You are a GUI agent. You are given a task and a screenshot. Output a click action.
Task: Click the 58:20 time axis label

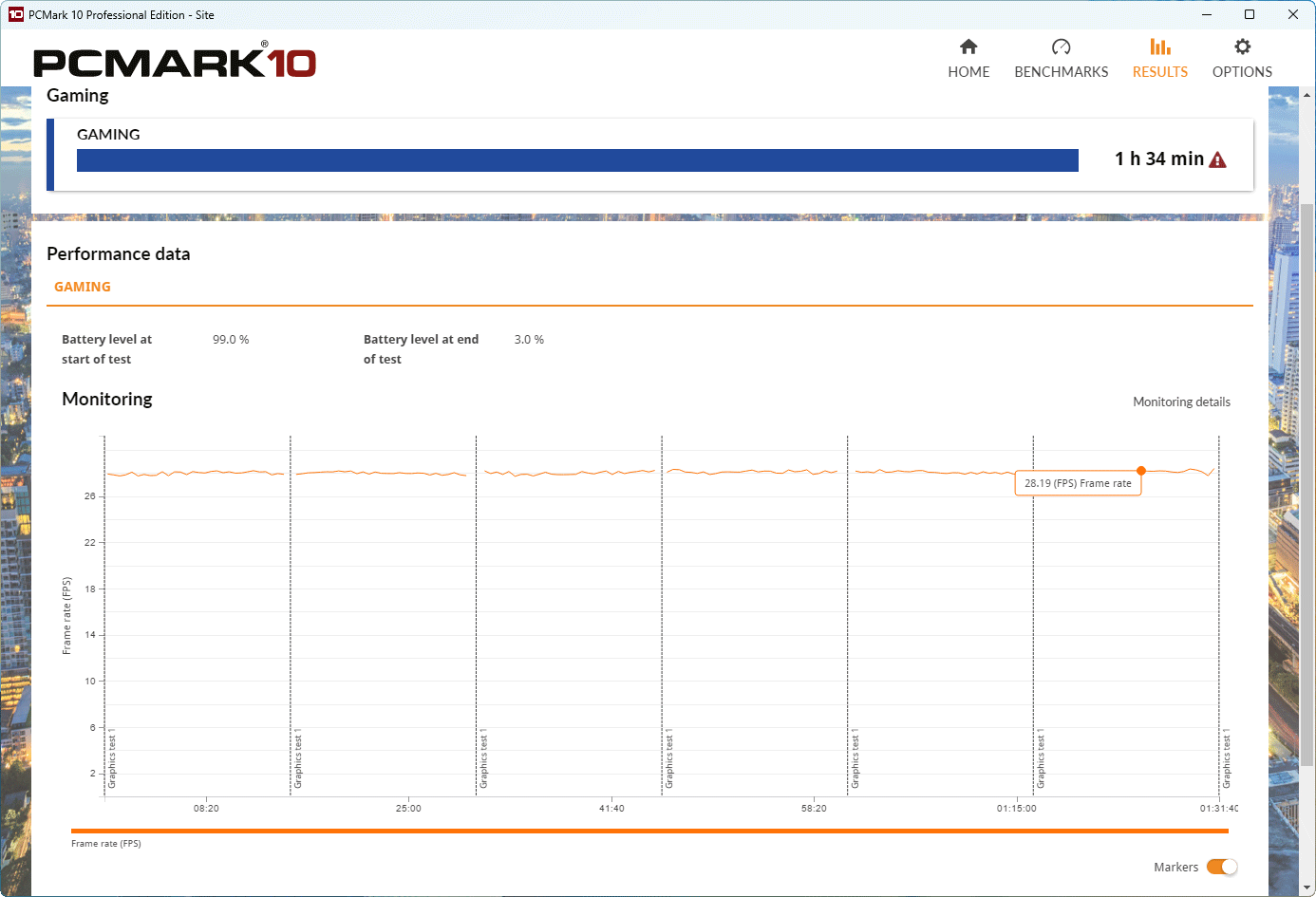[814, 809]
